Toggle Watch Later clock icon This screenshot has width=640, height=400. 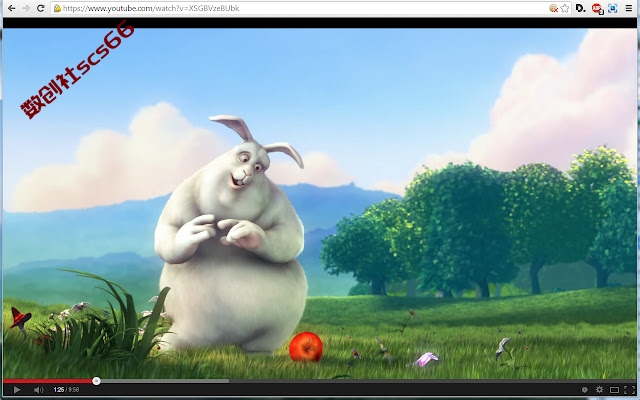(584, 390)
